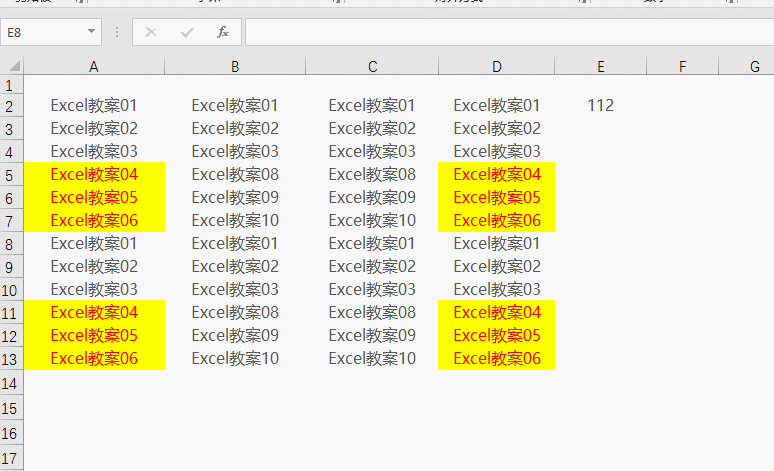Click cell C3 Excel教案02

pos(372,128)
